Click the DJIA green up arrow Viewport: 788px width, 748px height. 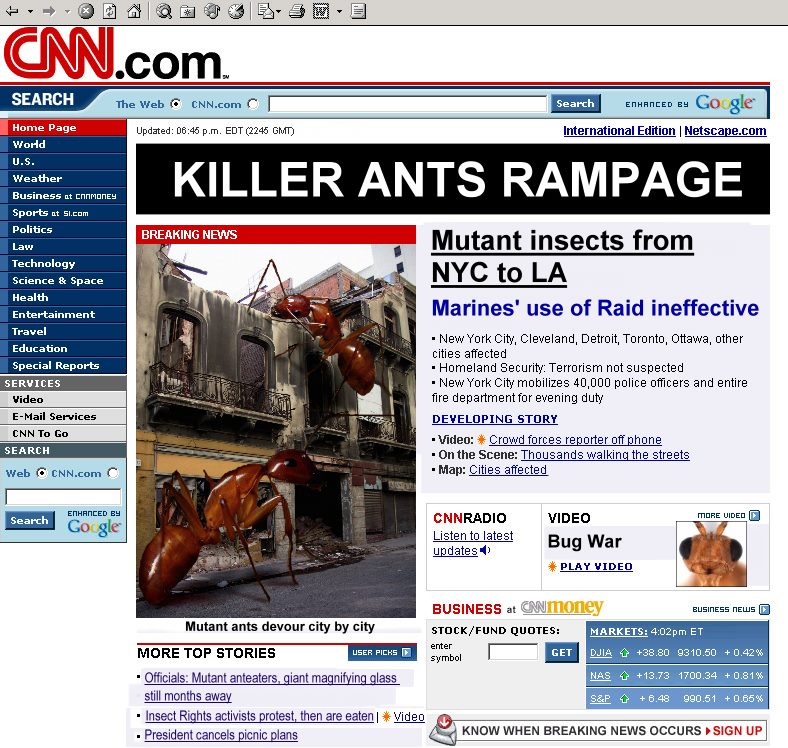(x=624, y=652)
